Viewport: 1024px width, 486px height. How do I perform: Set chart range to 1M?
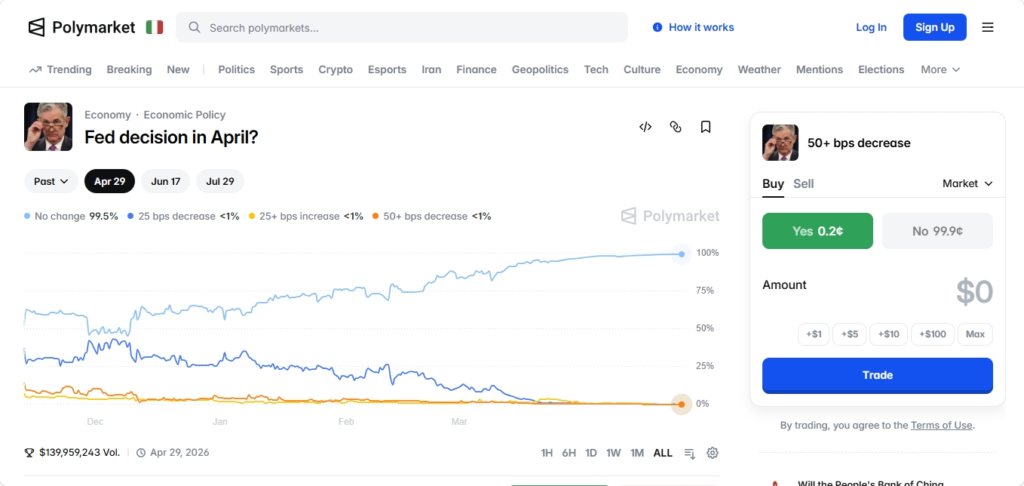(x=637, y=453)
